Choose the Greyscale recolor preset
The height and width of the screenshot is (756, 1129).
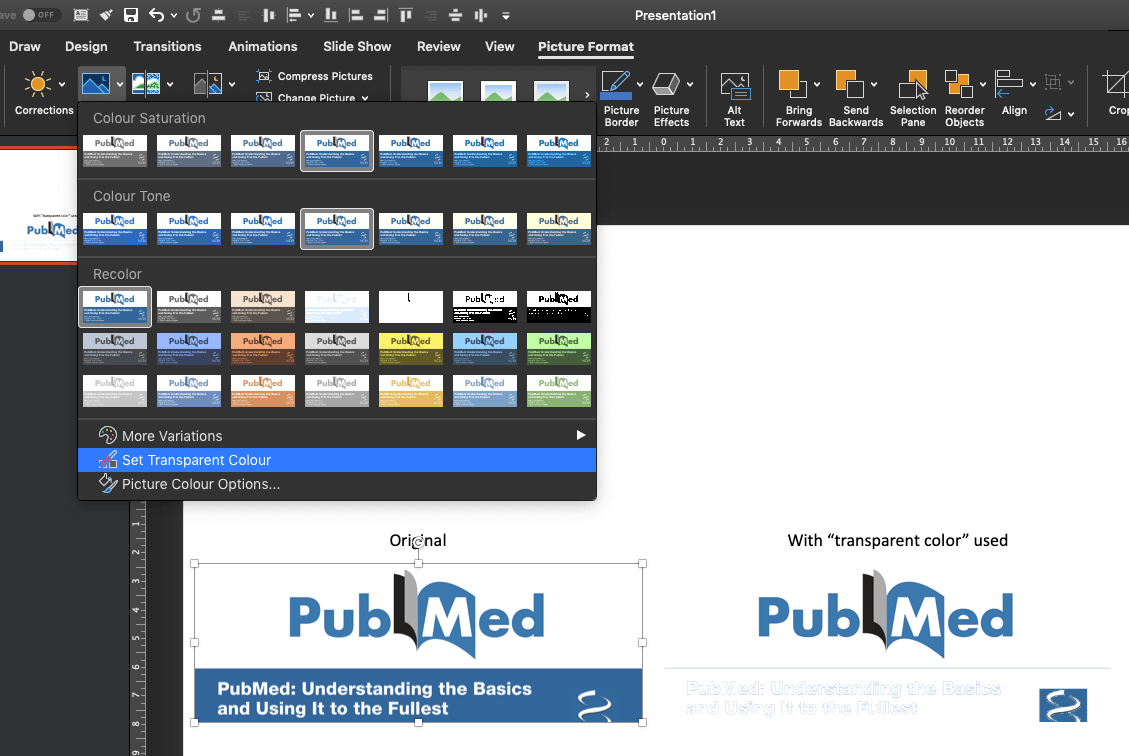click(x=189, y=307)
